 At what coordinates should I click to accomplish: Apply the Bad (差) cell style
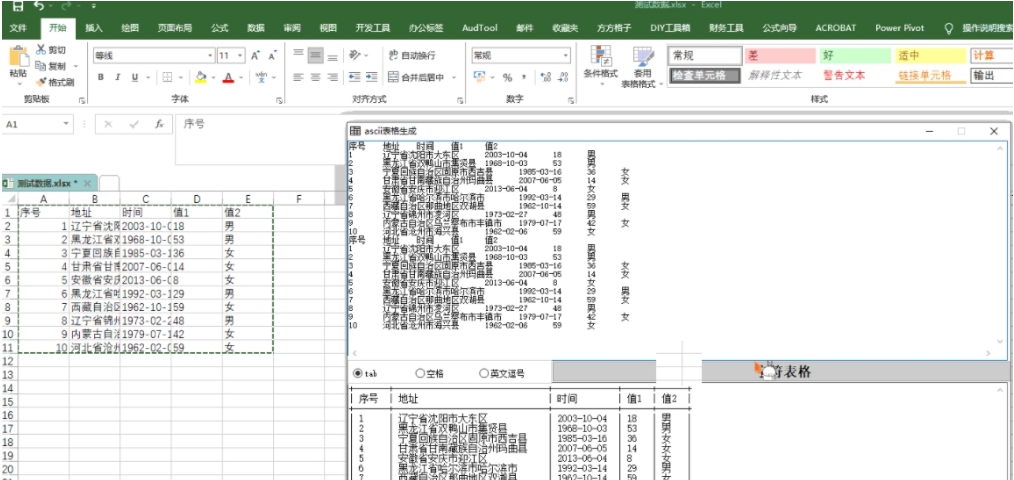tap(780, 56)
